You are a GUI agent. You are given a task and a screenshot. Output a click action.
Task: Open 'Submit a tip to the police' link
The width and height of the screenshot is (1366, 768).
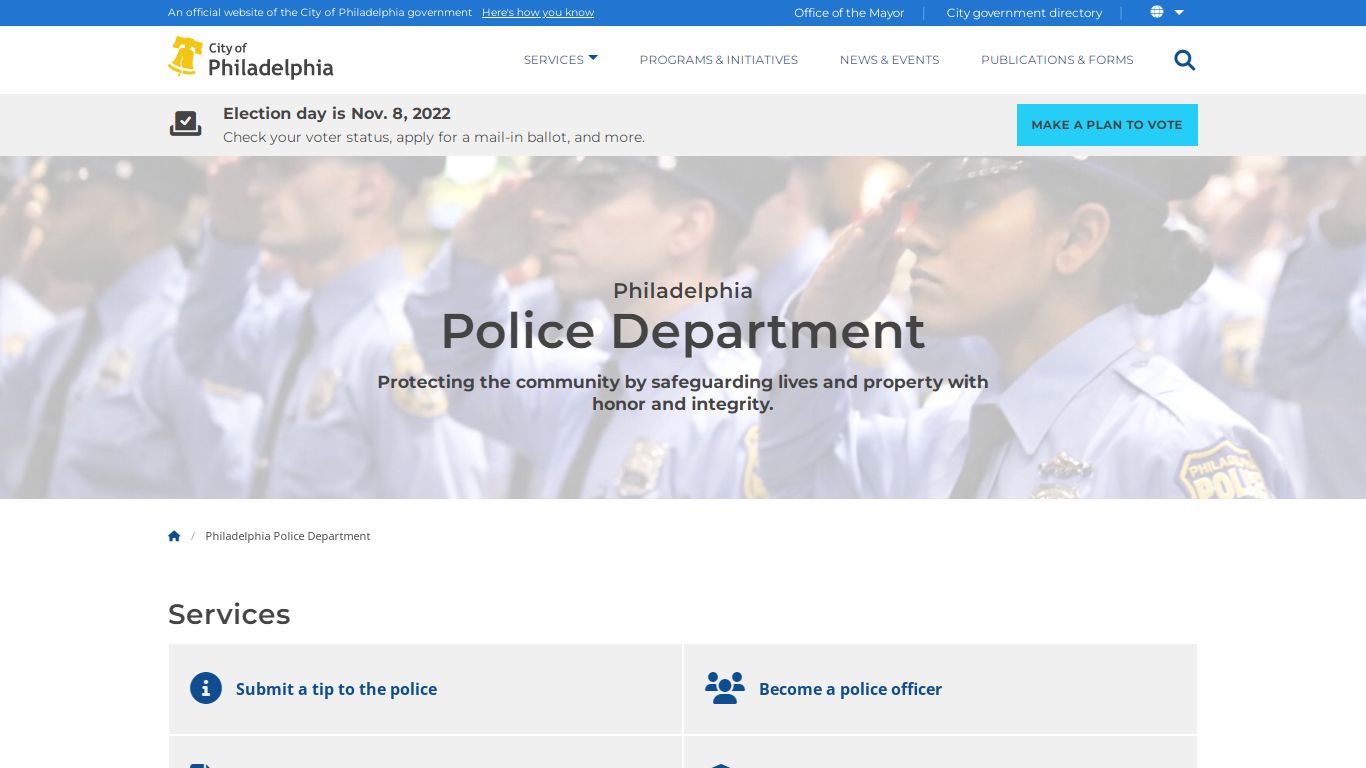point(336,689)
